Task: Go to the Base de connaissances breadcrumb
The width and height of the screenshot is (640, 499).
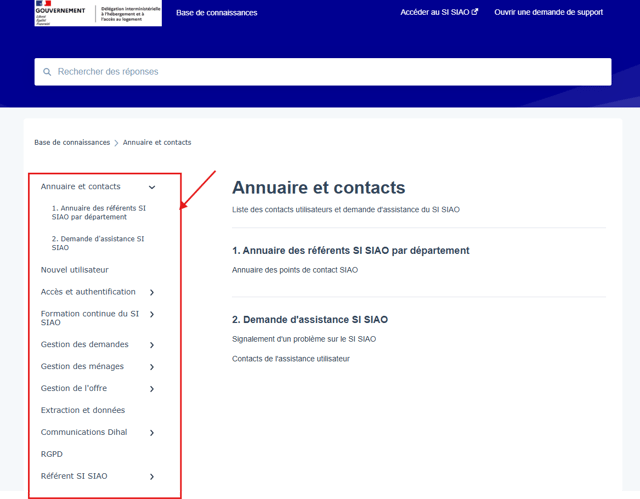Action: coord(72,142)
